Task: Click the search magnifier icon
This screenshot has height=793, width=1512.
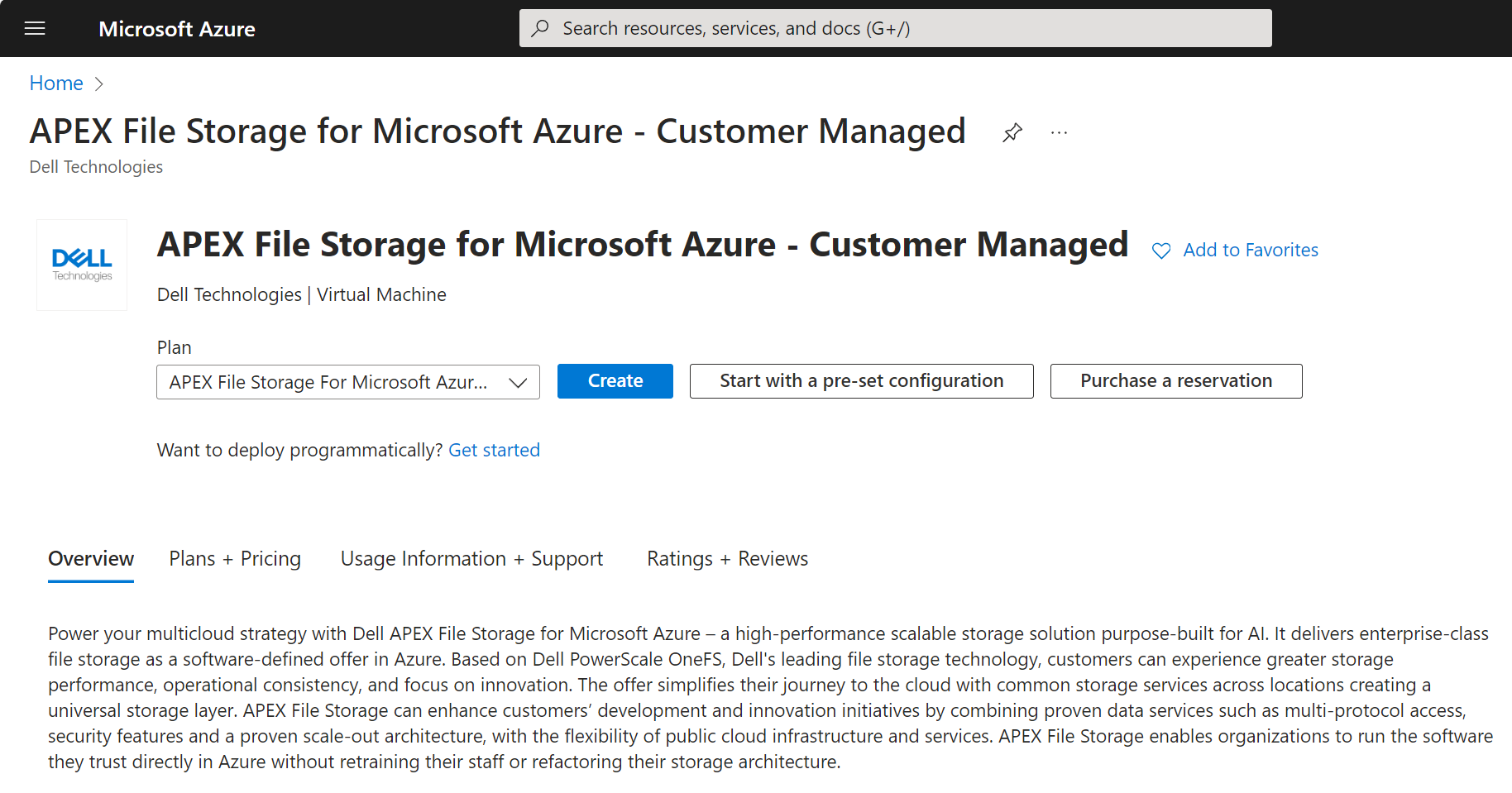Action: (540, 27)
